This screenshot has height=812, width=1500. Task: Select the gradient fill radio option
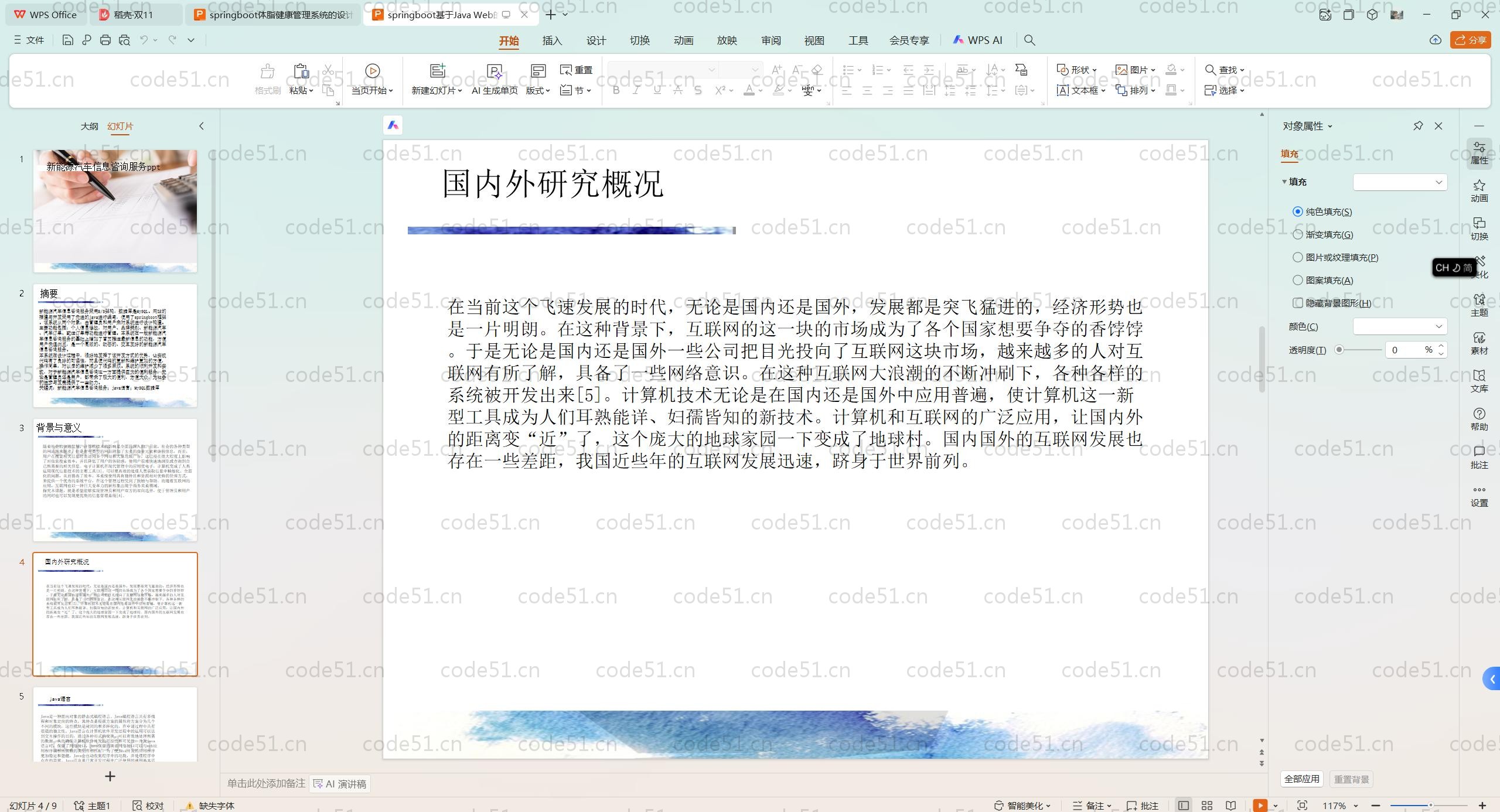1298,234
